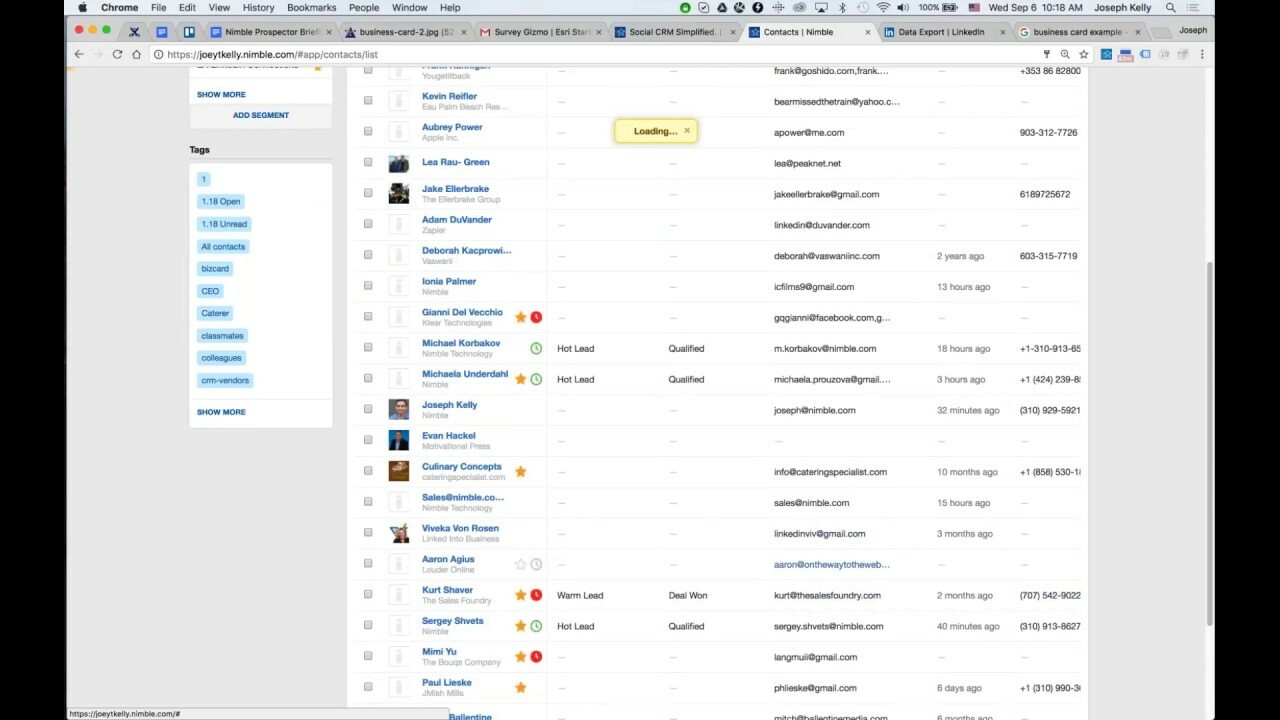Star Aaron Agius as important
1280x720 pixels.
[x=520, y=563]
